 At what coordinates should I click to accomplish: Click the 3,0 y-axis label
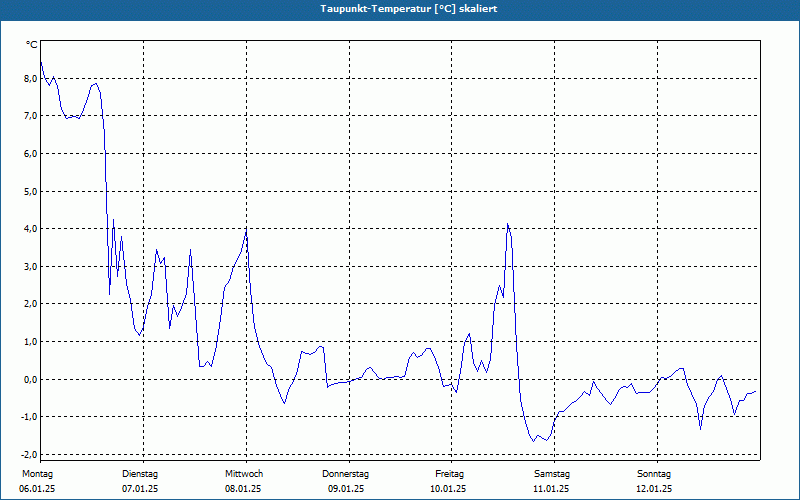31,266
